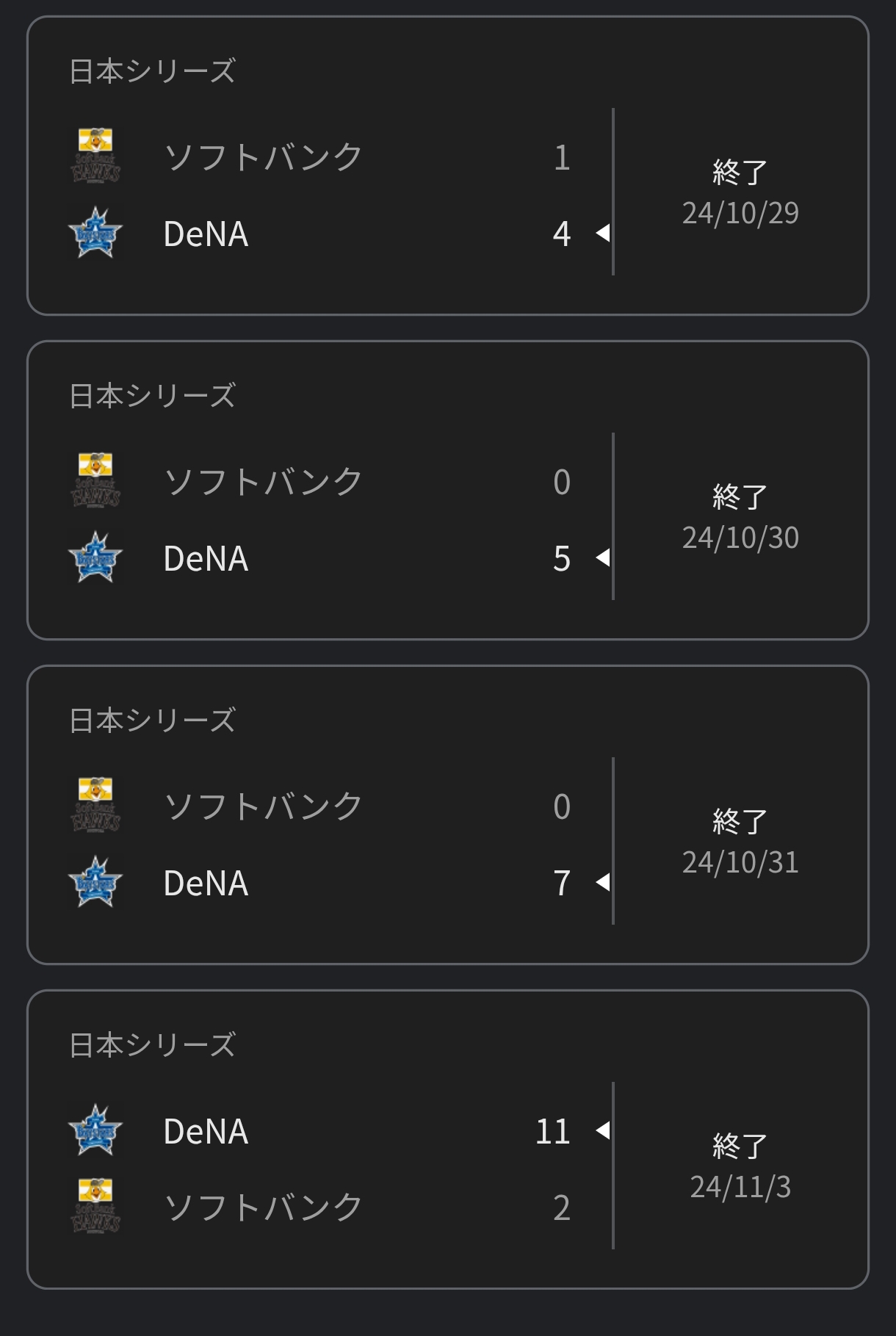Click winner arrow beside DeNA's score of 11

click(x=603, y=1130)
